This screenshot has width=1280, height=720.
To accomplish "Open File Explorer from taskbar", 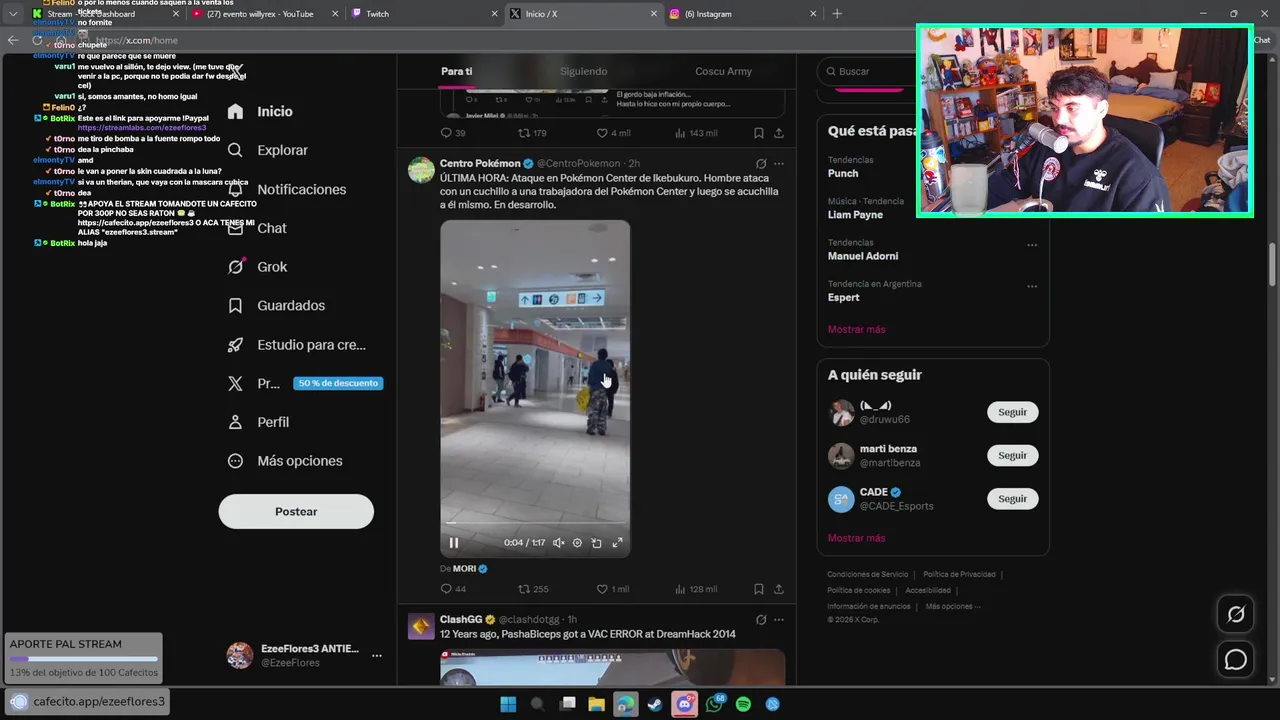I will tap(596, 704).
